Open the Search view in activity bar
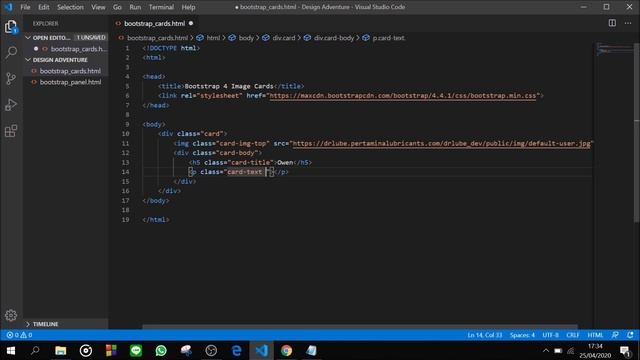This screenshot has width=640, height=360. coord(11,52)
